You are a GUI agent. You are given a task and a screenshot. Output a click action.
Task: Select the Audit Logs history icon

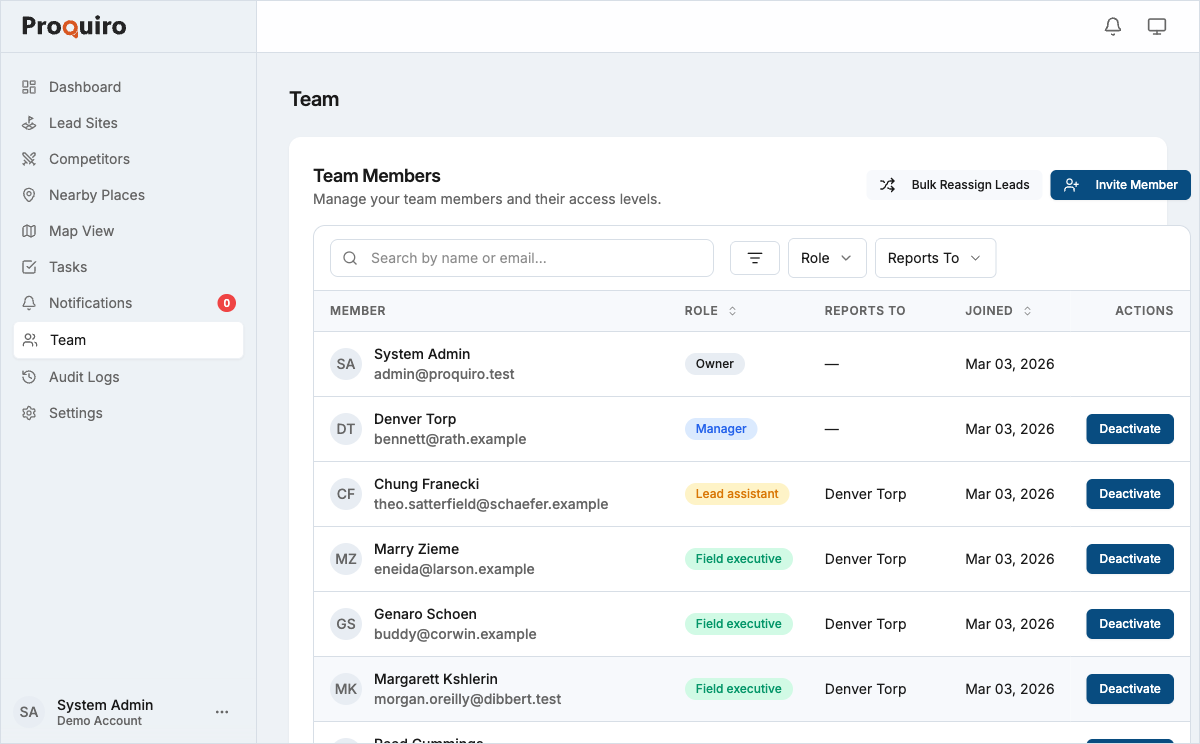29,377
